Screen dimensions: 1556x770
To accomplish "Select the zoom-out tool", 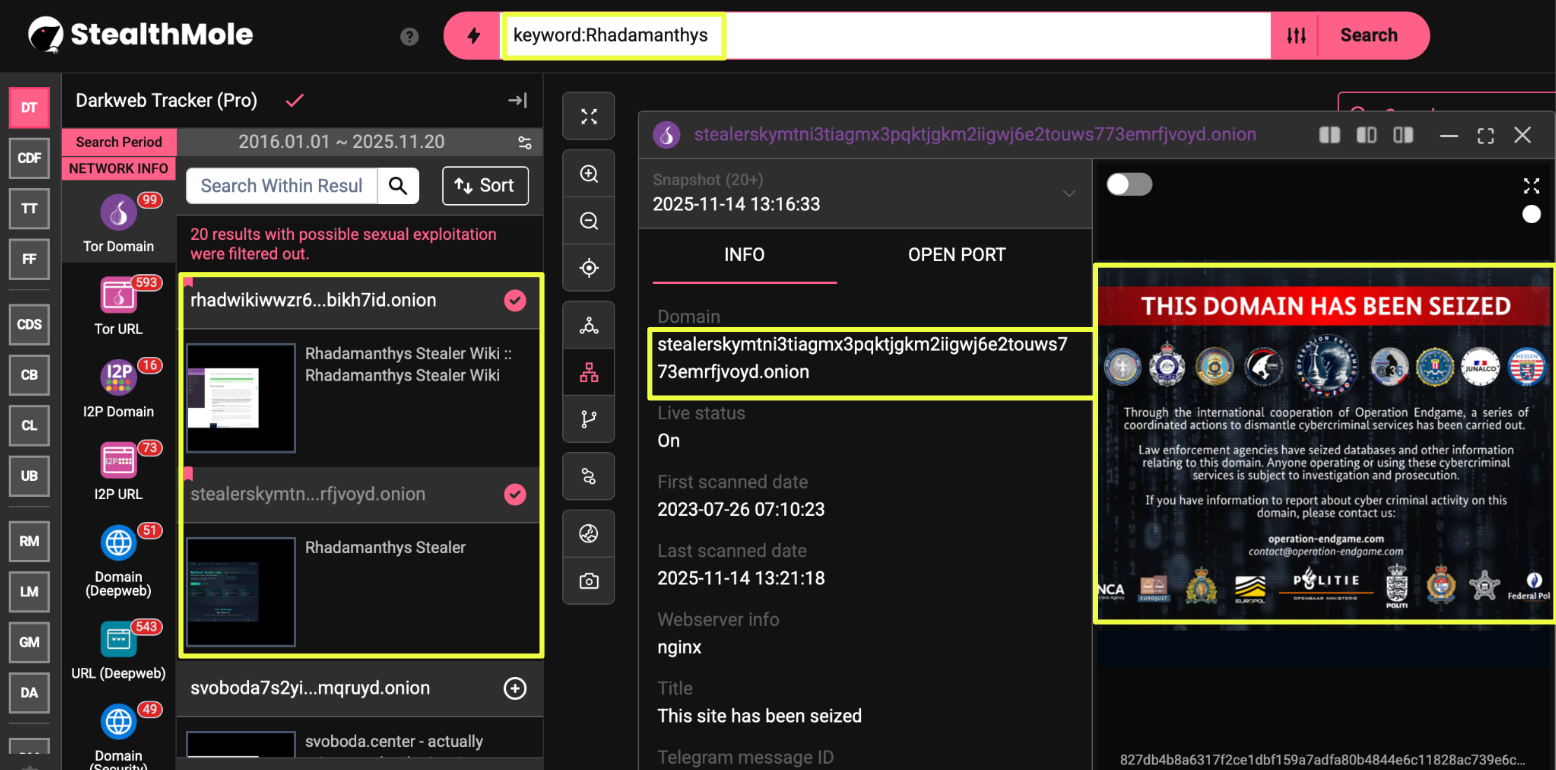I will (589, 220).
